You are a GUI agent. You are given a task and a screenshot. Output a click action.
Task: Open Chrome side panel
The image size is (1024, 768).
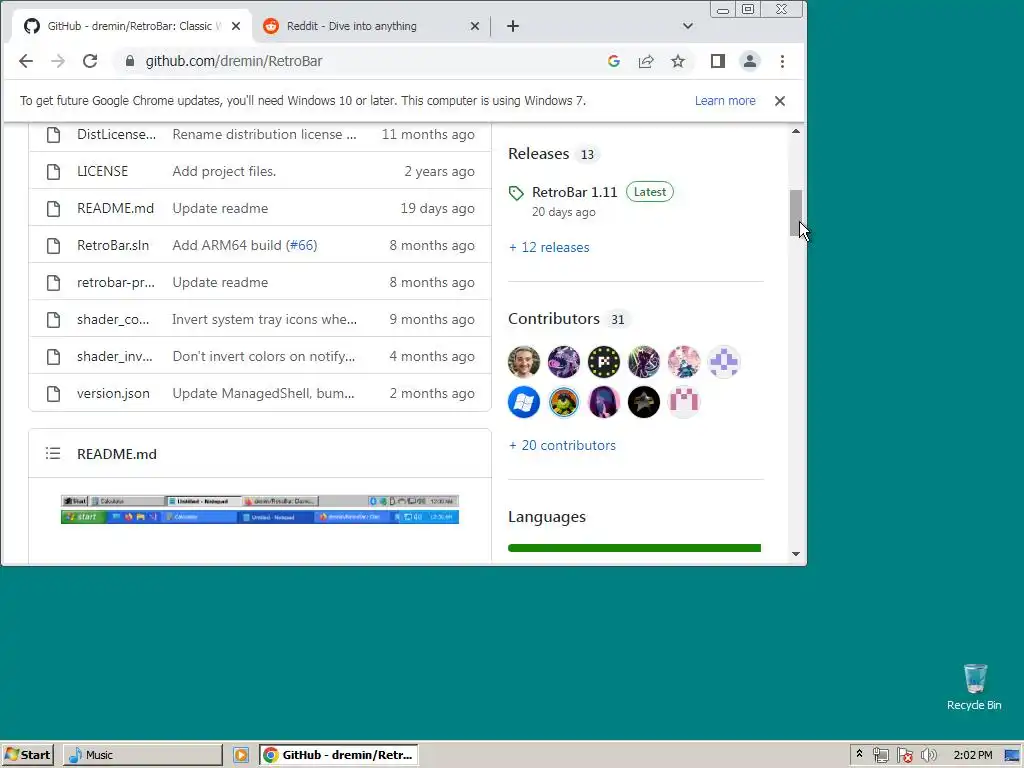coord(718,61)
